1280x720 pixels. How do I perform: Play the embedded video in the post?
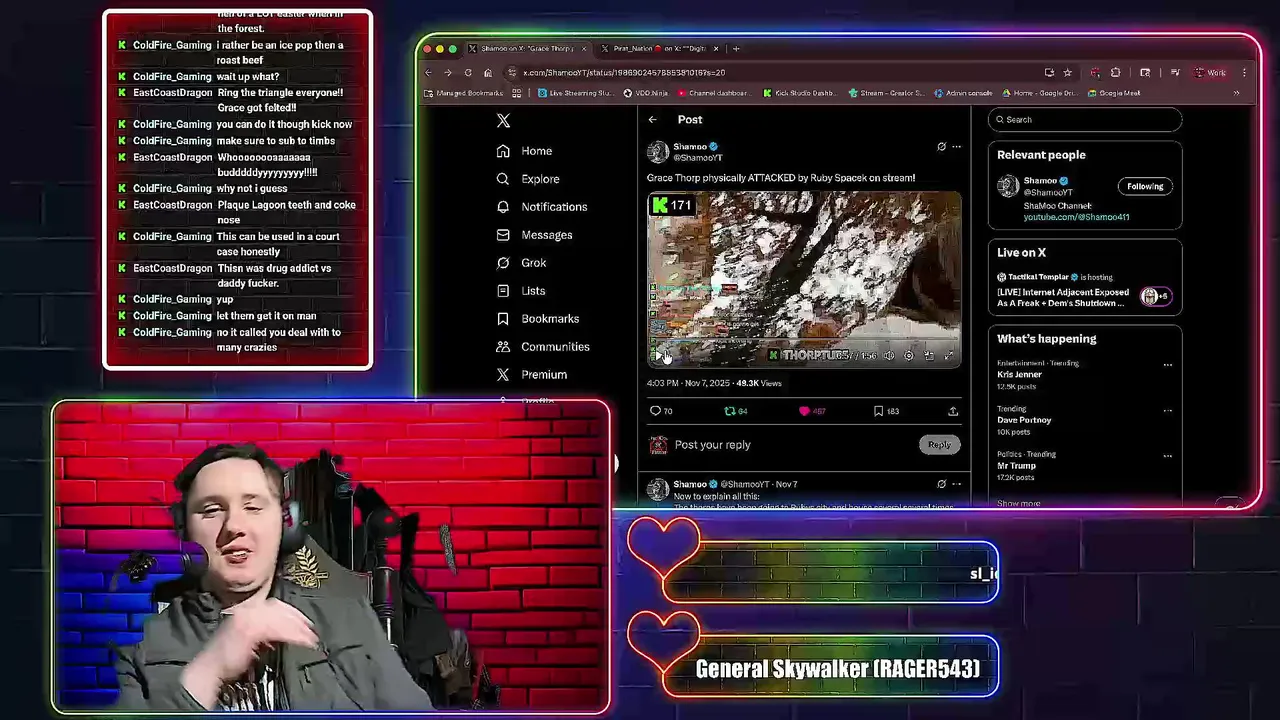(658, 355)
